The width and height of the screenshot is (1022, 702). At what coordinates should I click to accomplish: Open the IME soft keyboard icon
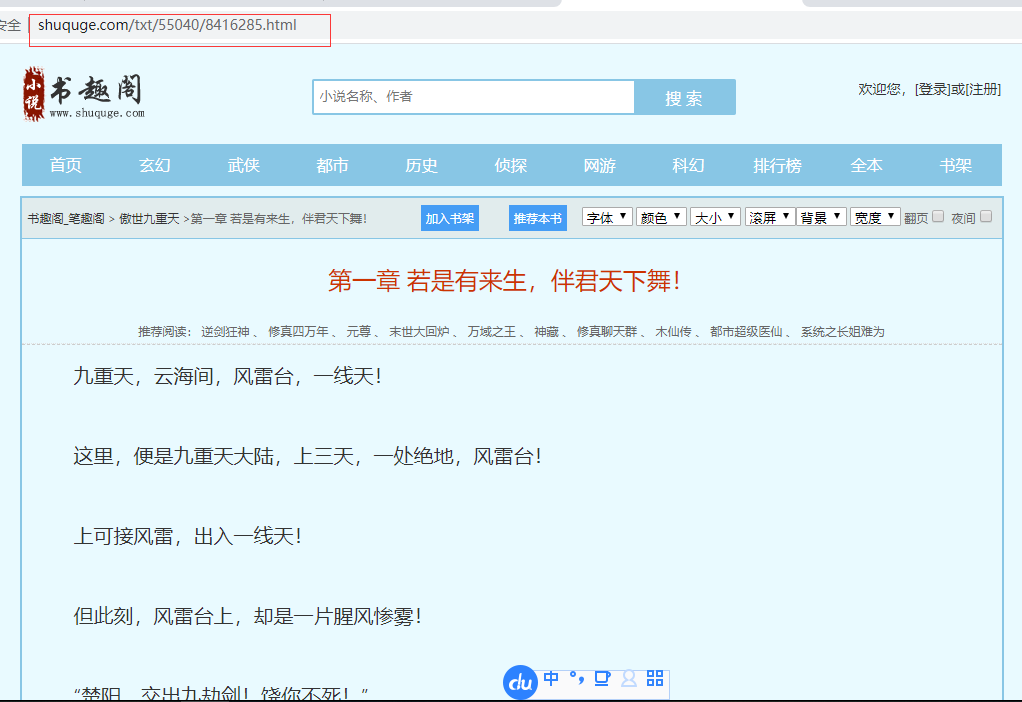602,679
